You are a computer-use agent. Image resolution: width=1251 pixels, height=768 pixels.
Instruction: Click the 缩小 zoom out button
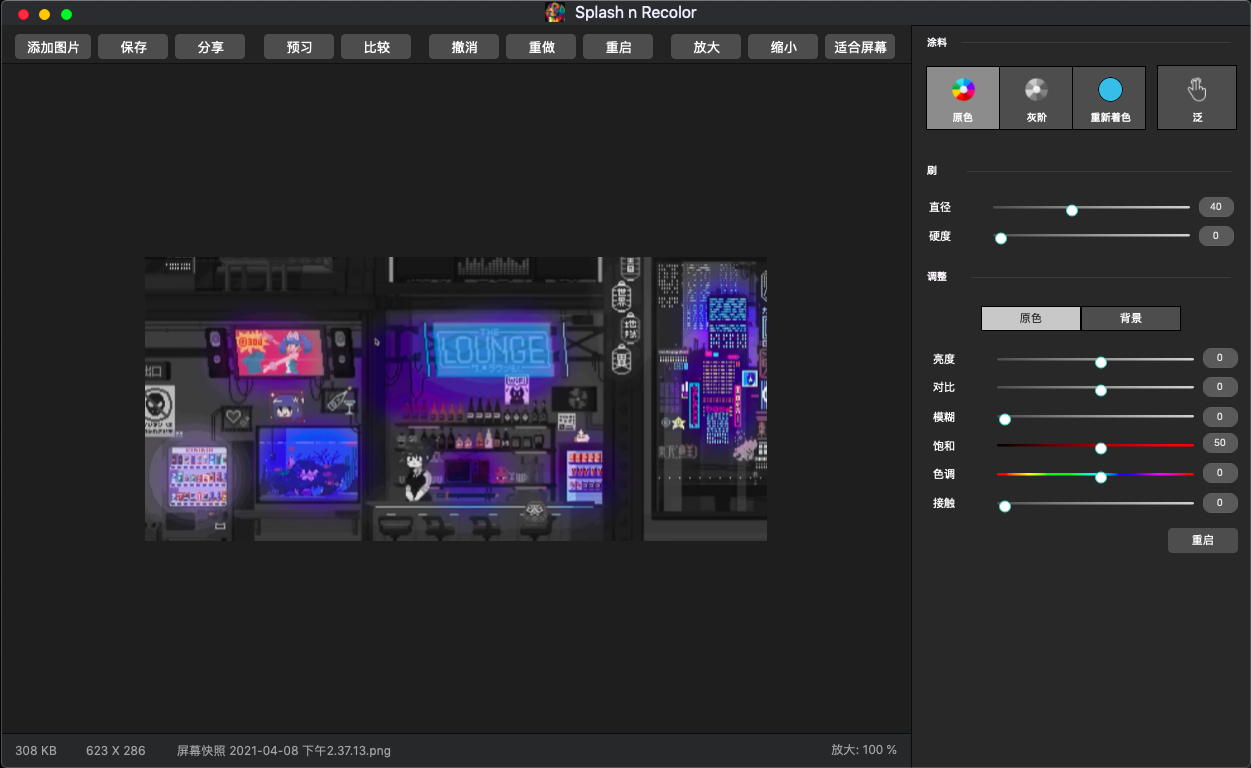(x=783, y=47)
